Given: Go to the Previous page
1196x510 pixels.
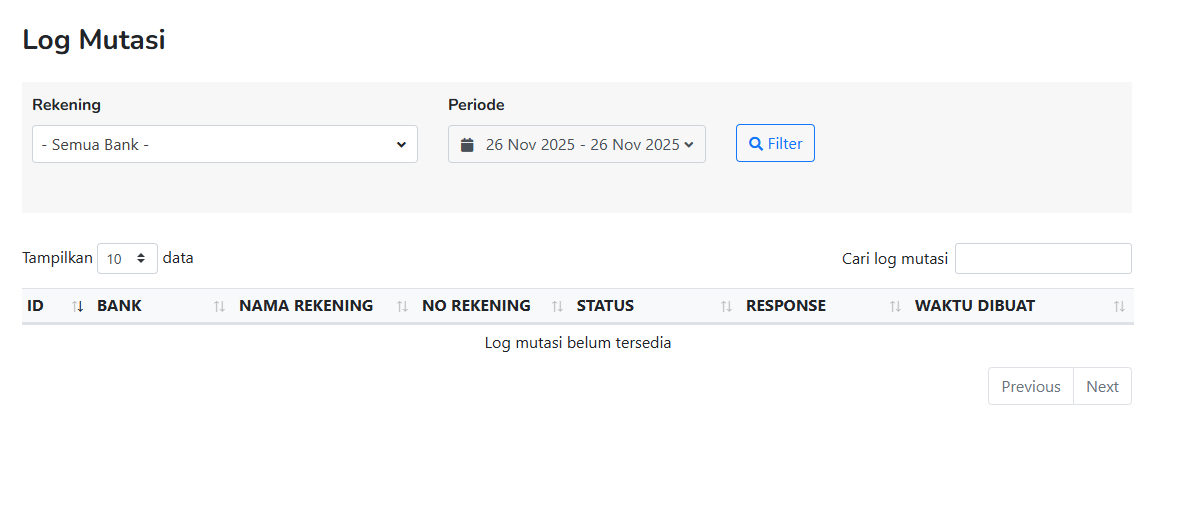Looking at the screenshot, I should [1030, 386].
